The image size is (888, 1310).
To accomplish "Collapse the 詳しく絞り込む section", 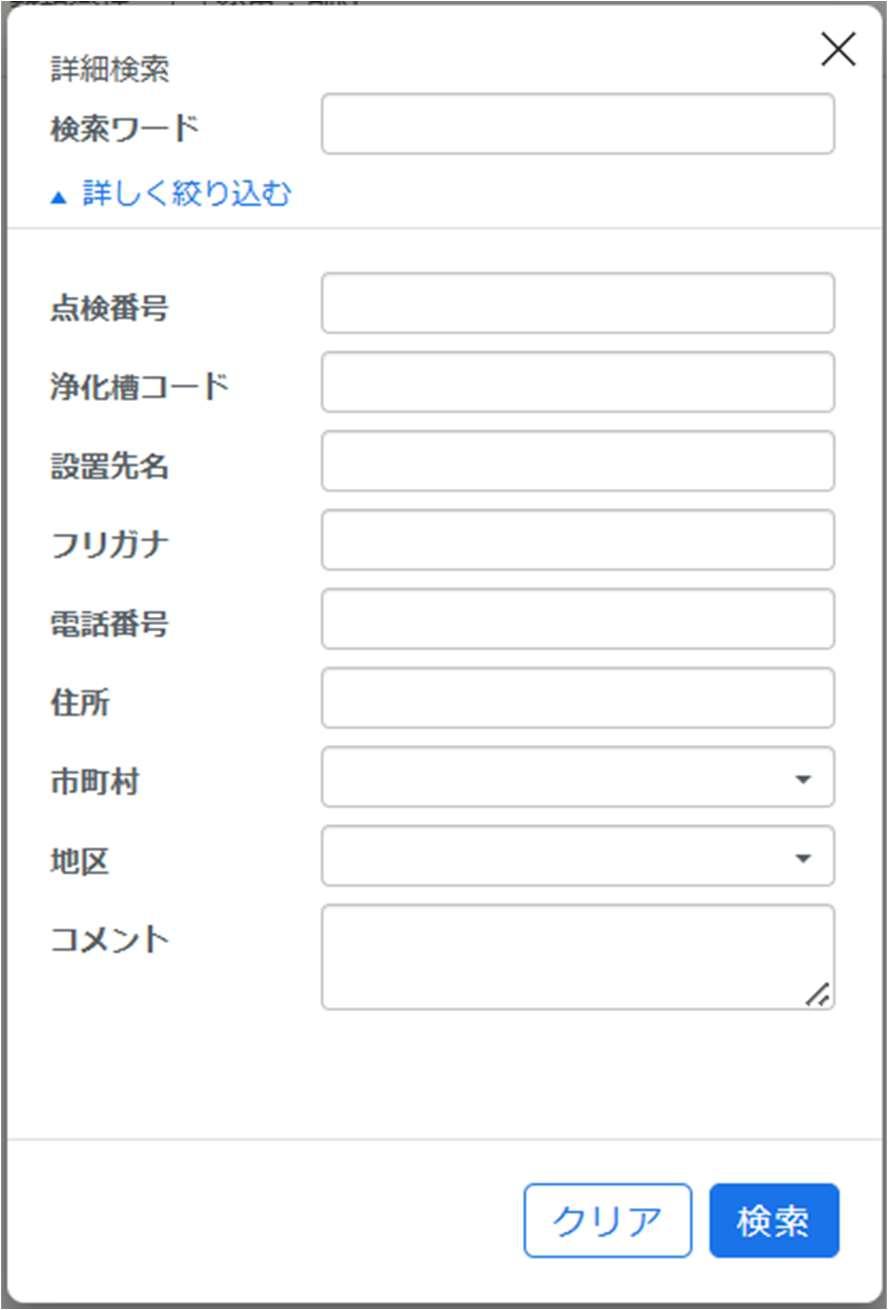I will [x=171, y=193].
